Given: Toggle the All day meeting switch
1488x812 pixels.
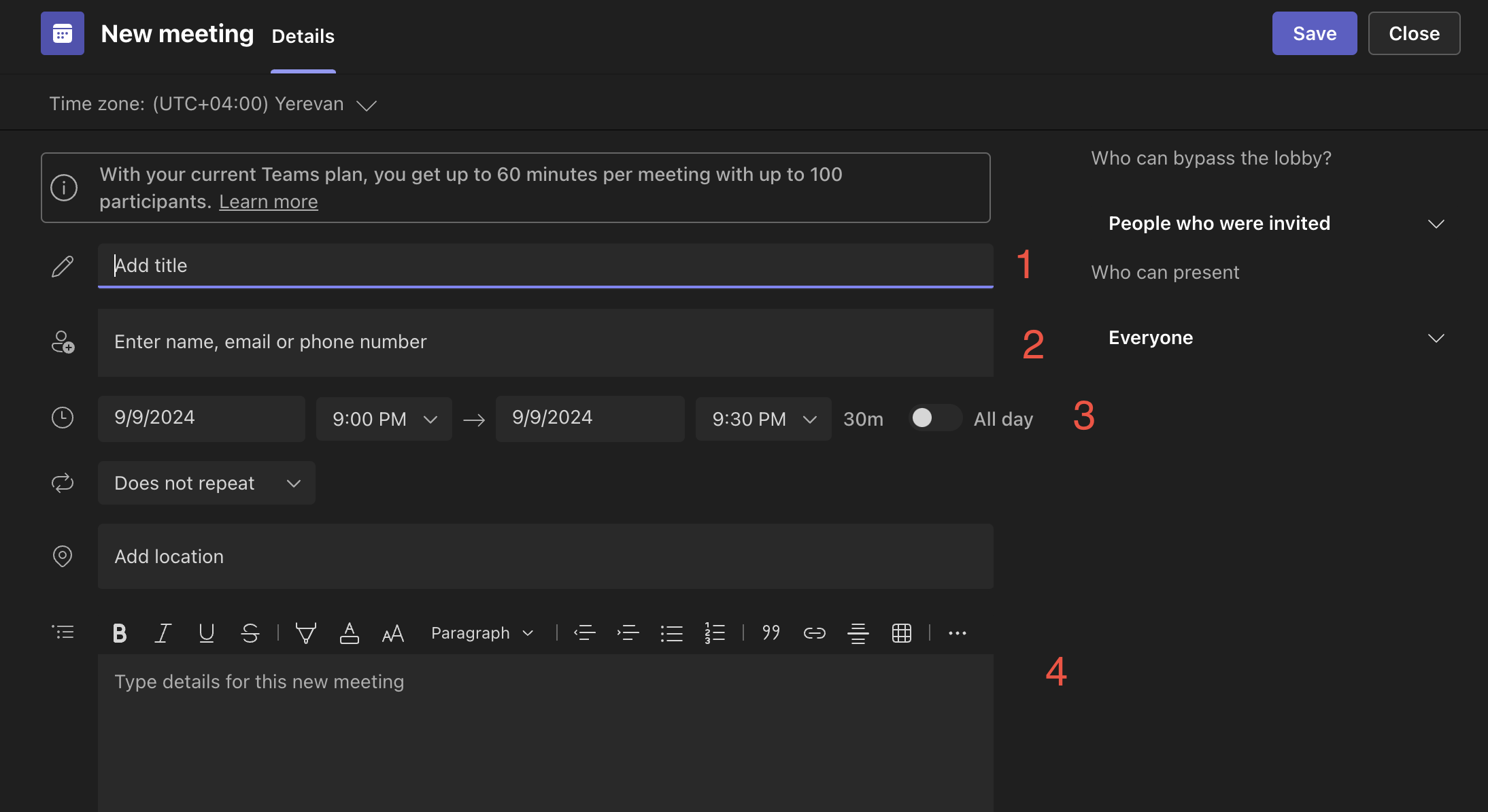Looking at the screenshot, I should tap(934, 418).
